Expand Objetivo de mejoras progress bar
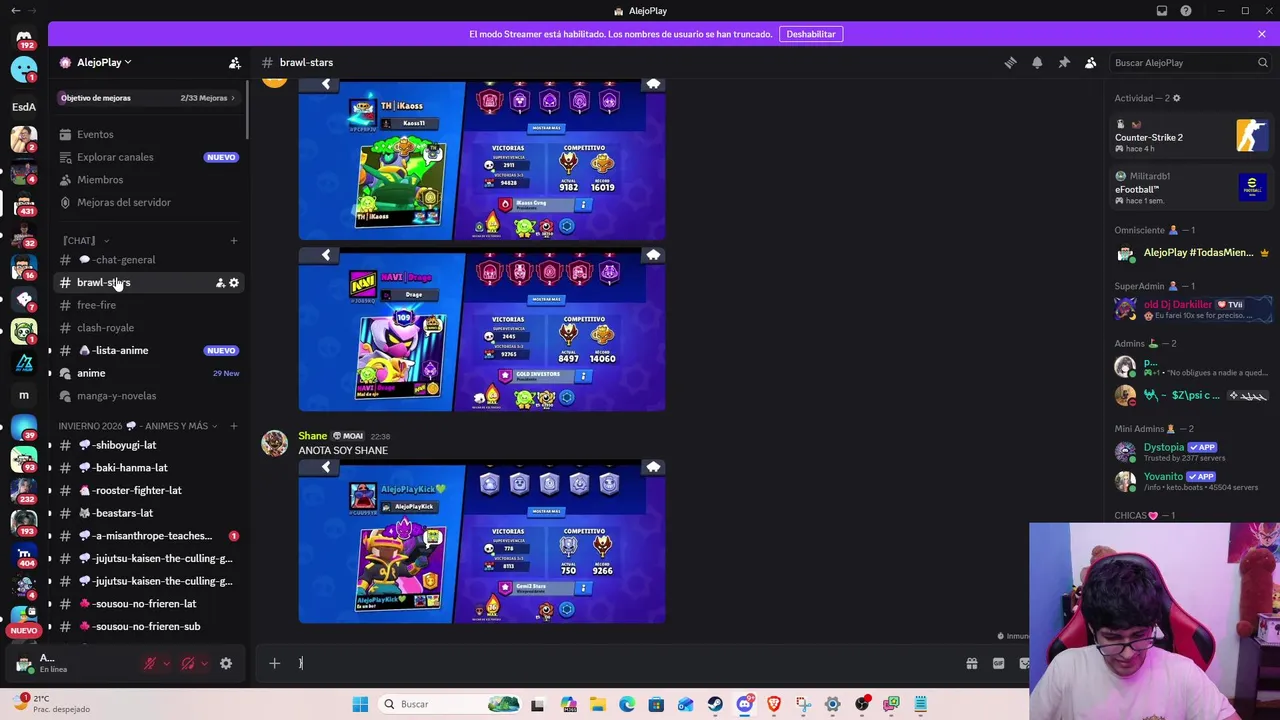Screen dimensions: 1280x720 pyautogui.click(x=148, y=98)
